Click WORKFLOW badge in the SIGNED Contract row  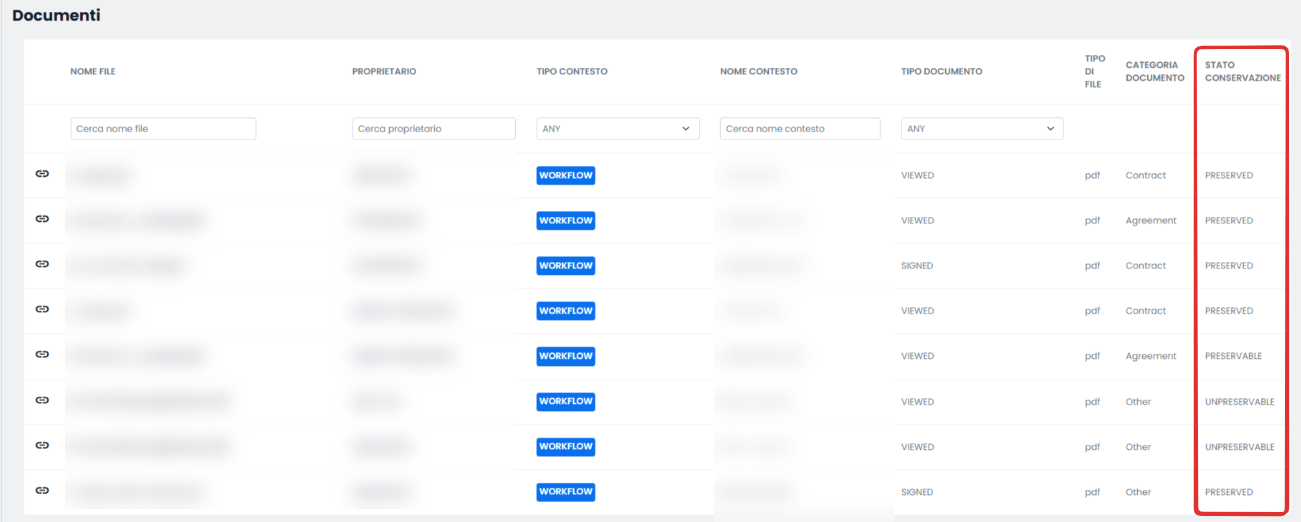click(566, 266)
